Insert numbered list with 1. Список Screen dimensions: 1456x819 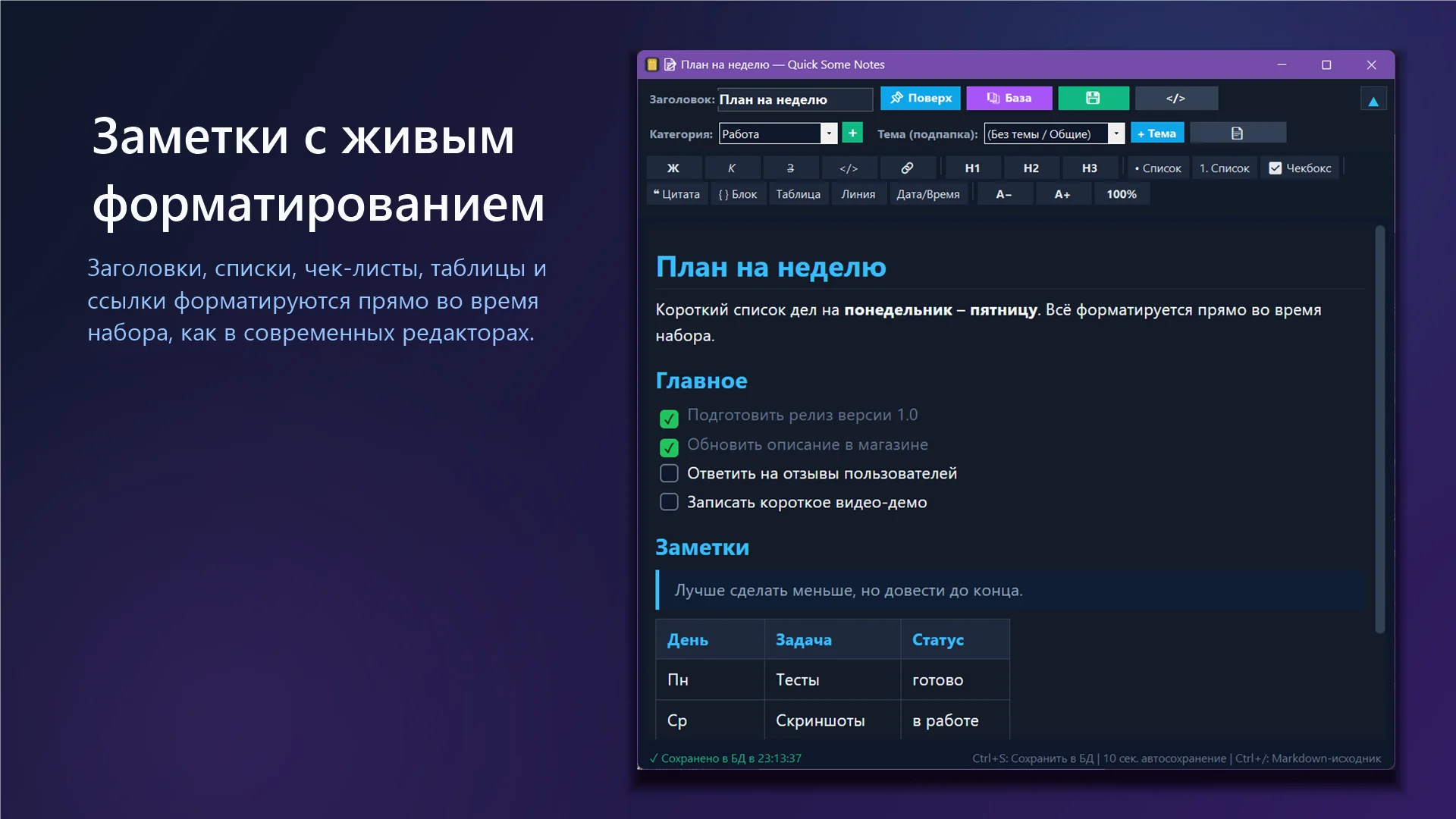(x=1224, y=168)
